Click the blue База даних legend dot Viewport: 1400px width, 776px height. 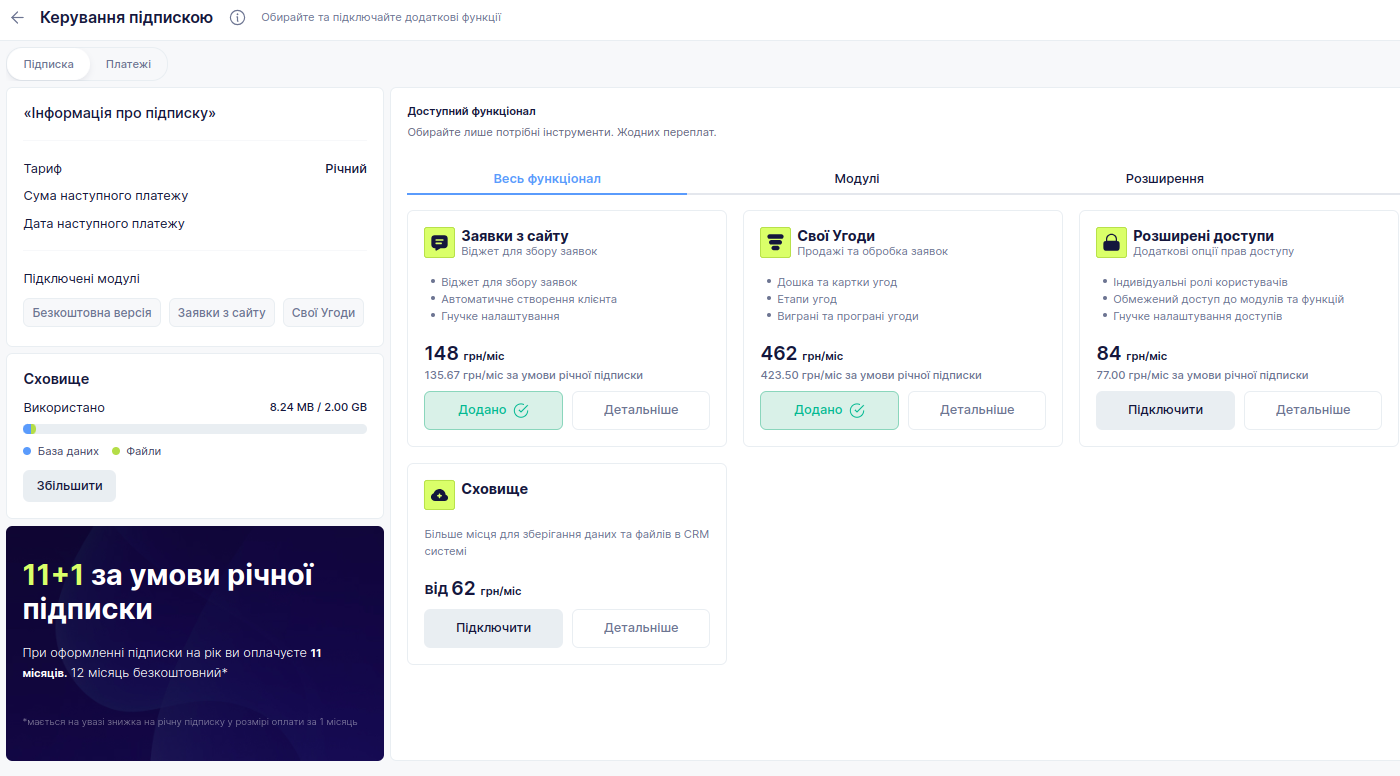[x=27, y=451]
